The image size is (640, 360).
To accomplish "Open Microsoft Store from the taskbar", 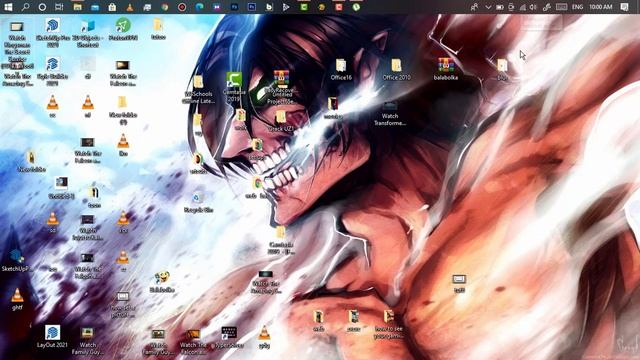I will (112, 7).
